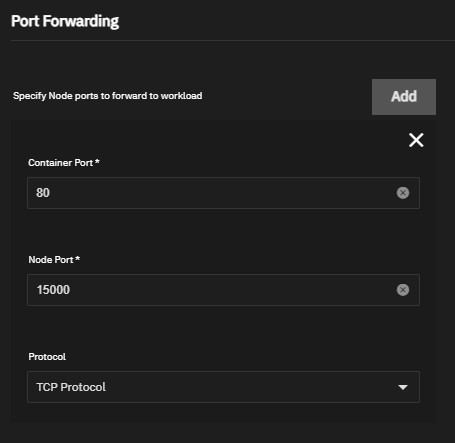455x443 pixels.
Task: Select the Container Port label
Action: pos(60,163)
